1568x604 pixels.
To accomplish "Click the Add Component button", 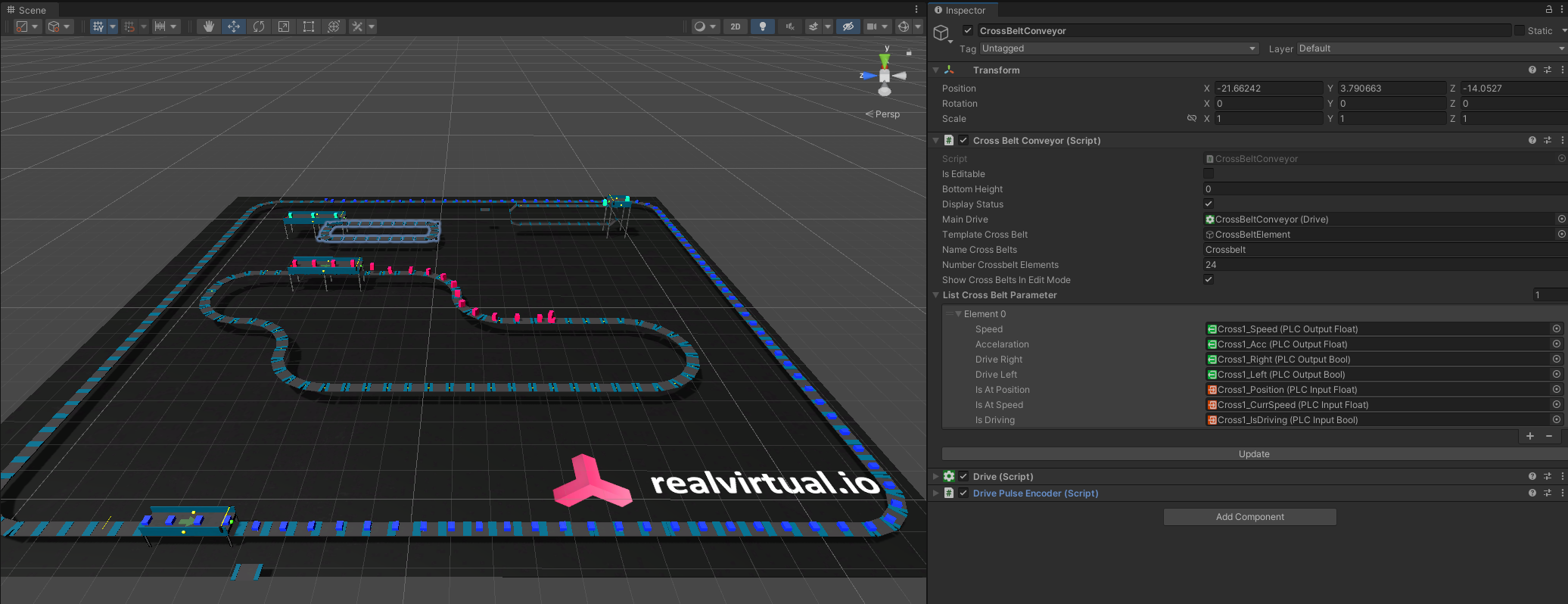I will [1249, 517].
